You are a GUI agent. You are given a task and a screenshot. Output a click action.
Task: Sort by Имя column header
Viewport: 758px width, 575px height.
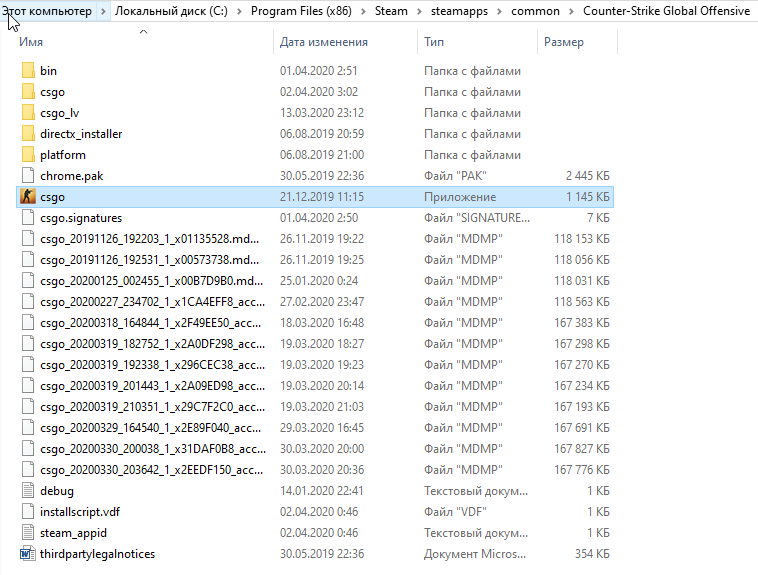[x=31, y=42]
